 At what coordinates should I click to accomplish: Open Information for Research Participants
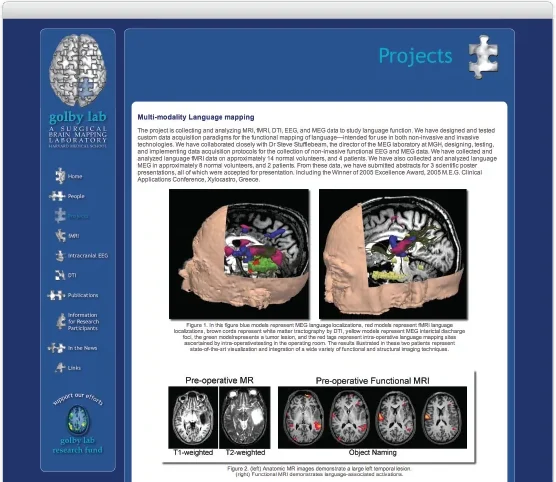(x=83, y=322)
